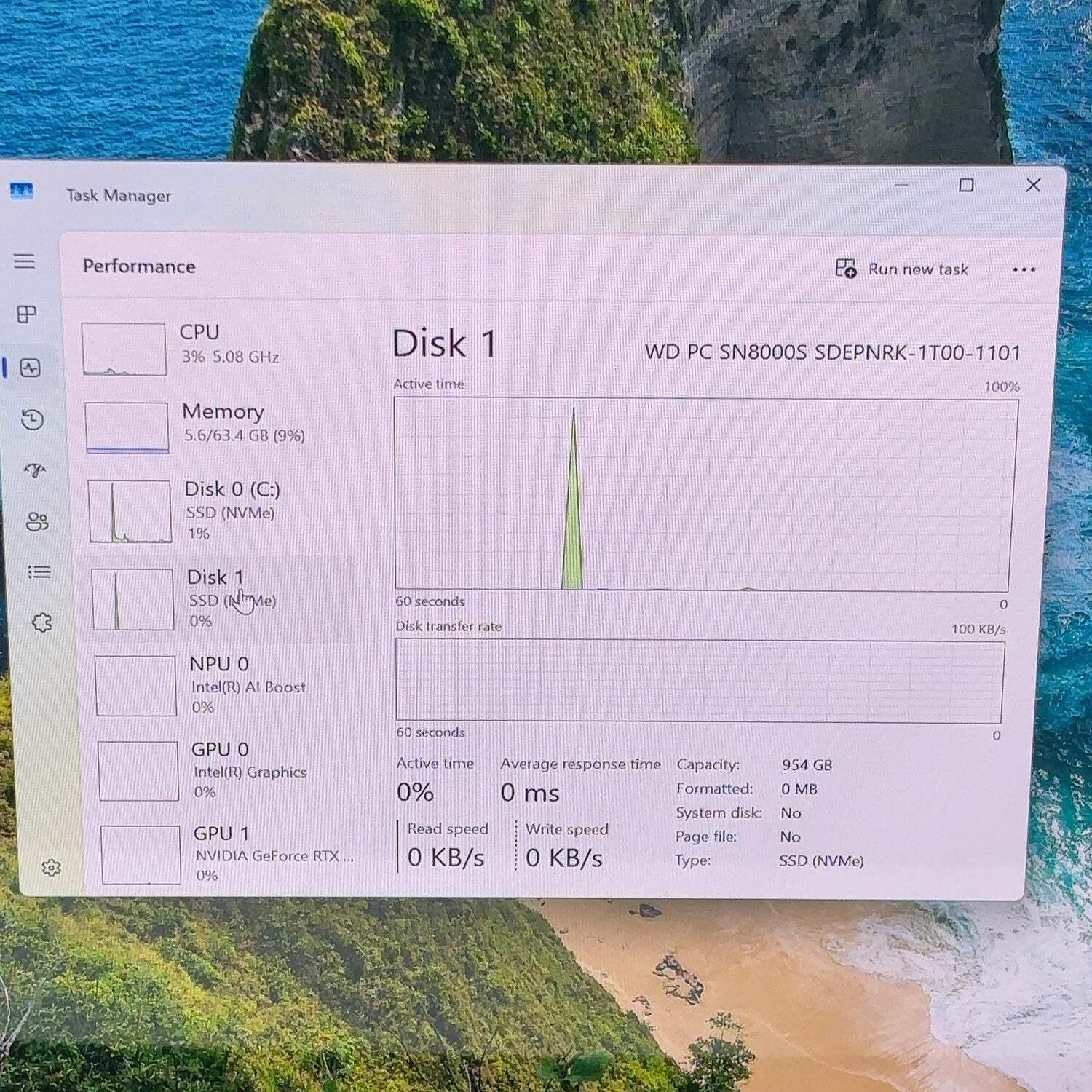Click the 100 KB/s scale label
Screen dimensions: 1092x1092
(978, 629)
